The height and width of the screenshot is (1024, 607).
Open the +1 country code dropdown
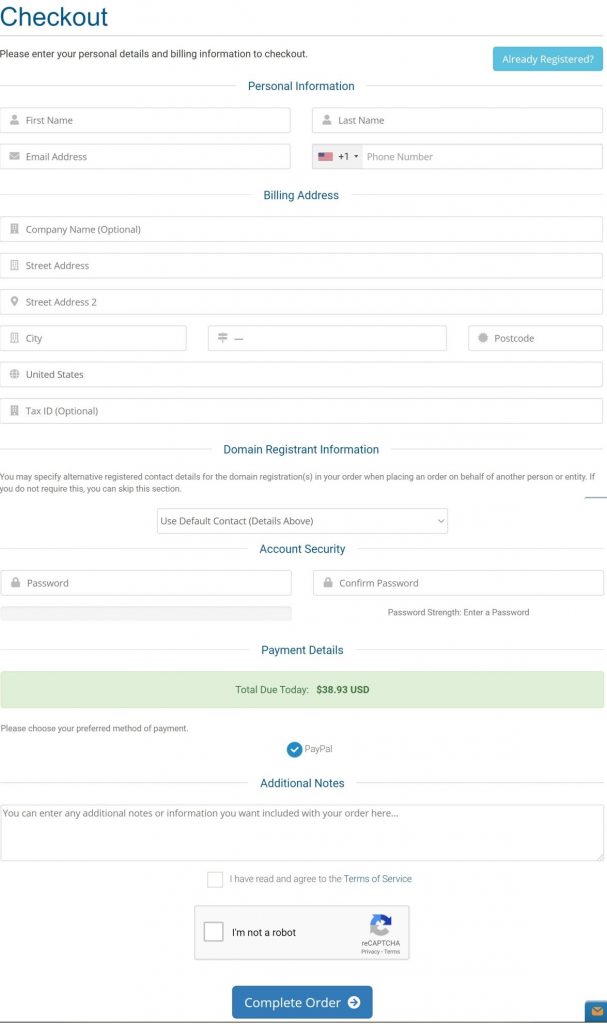coord(337,157)
